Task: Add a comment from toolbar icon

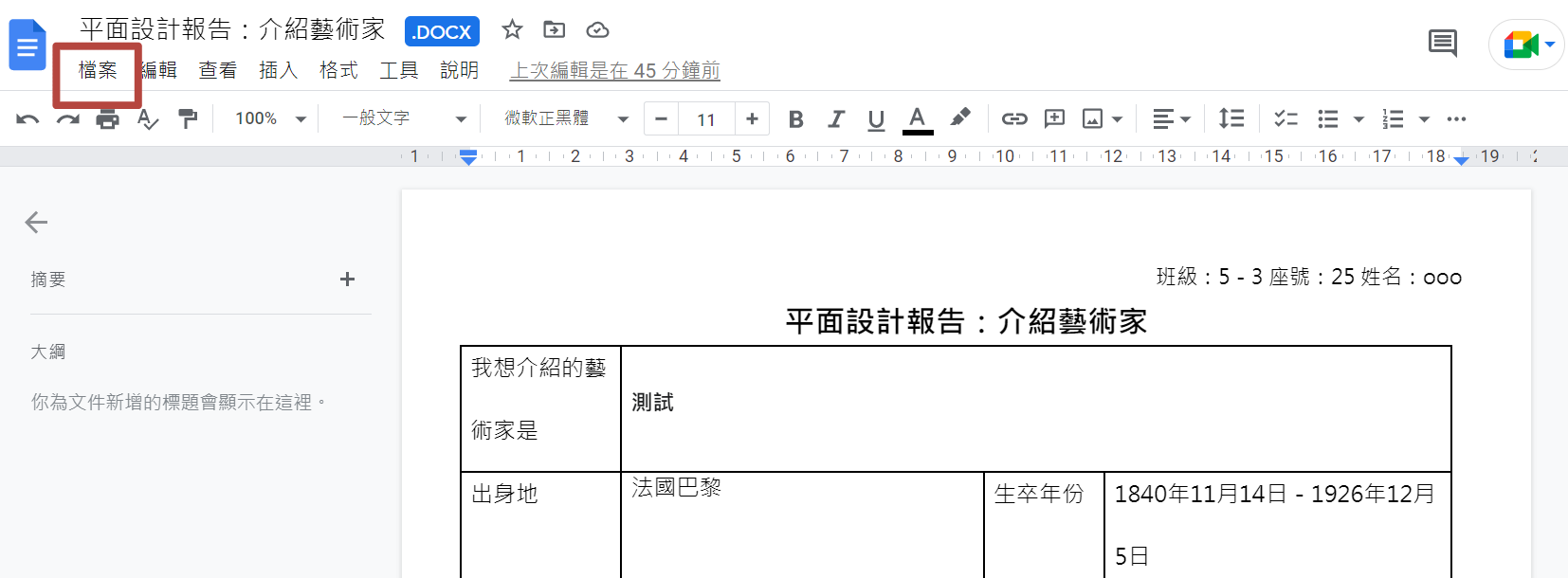Action: pyautogui.click(x=1054, y=118)
